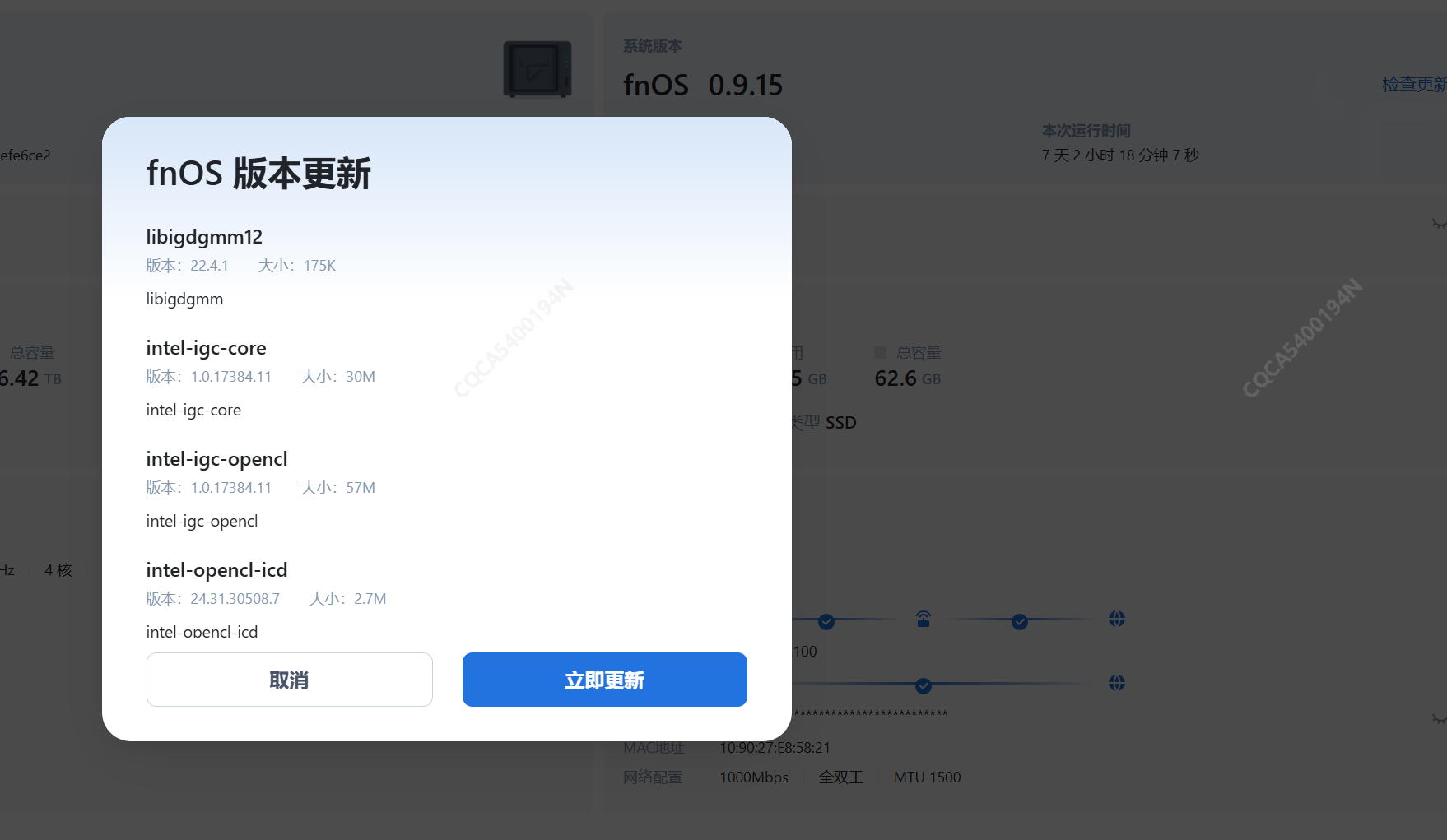1447x840 pixels.
Task: Select the libigdgmm12 package title
Action: (x=204, y=237)
